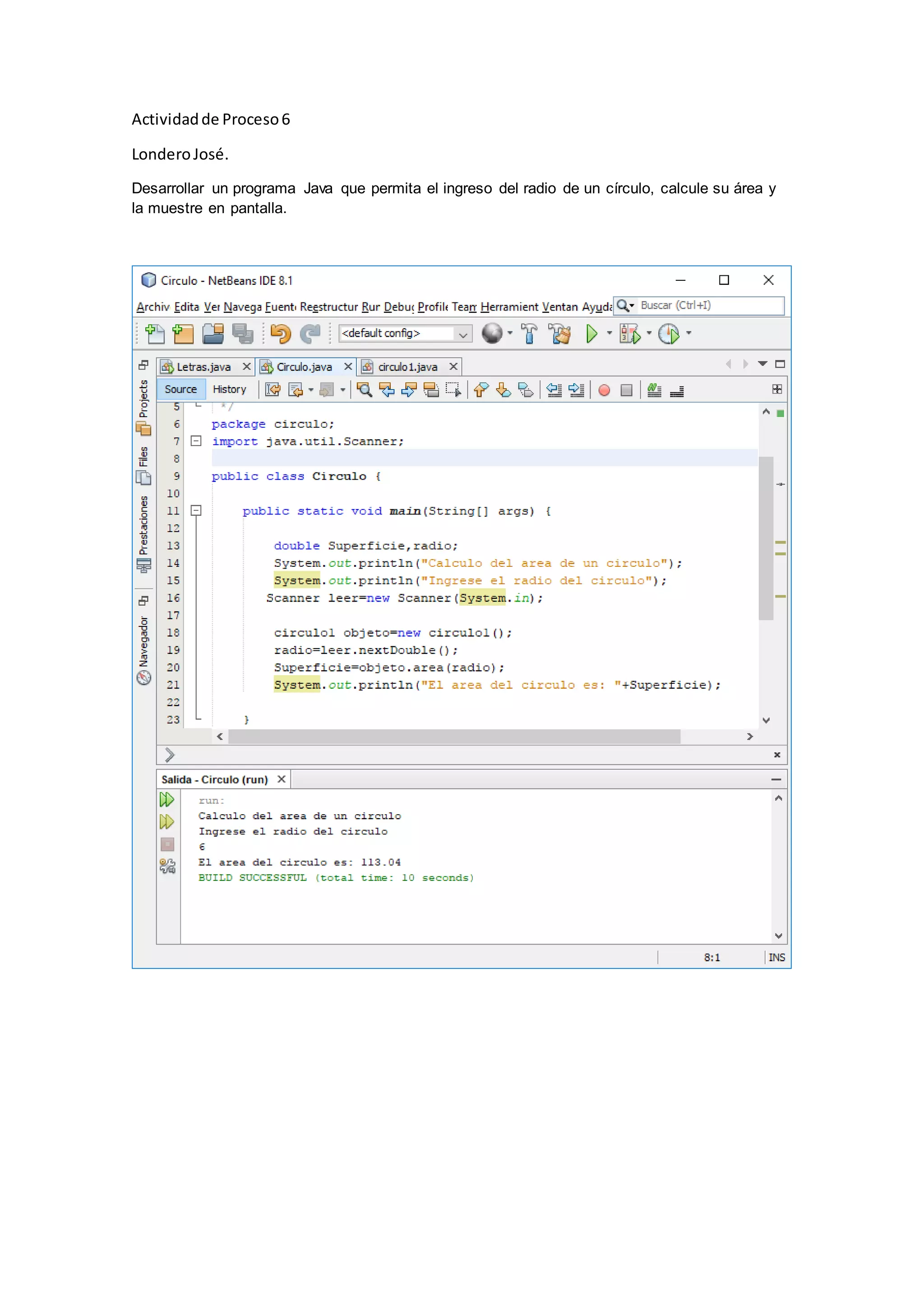Image resolution: width=924 pixels, height=1307 pixels.
Task: Open the Herramientas menu
Action: tap(509, 307)
